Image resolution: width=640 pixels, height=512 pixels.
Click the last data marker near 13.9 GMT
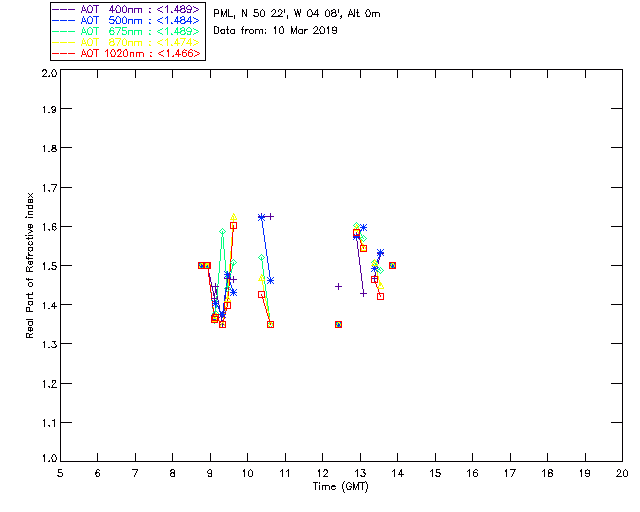click(392, 265)
